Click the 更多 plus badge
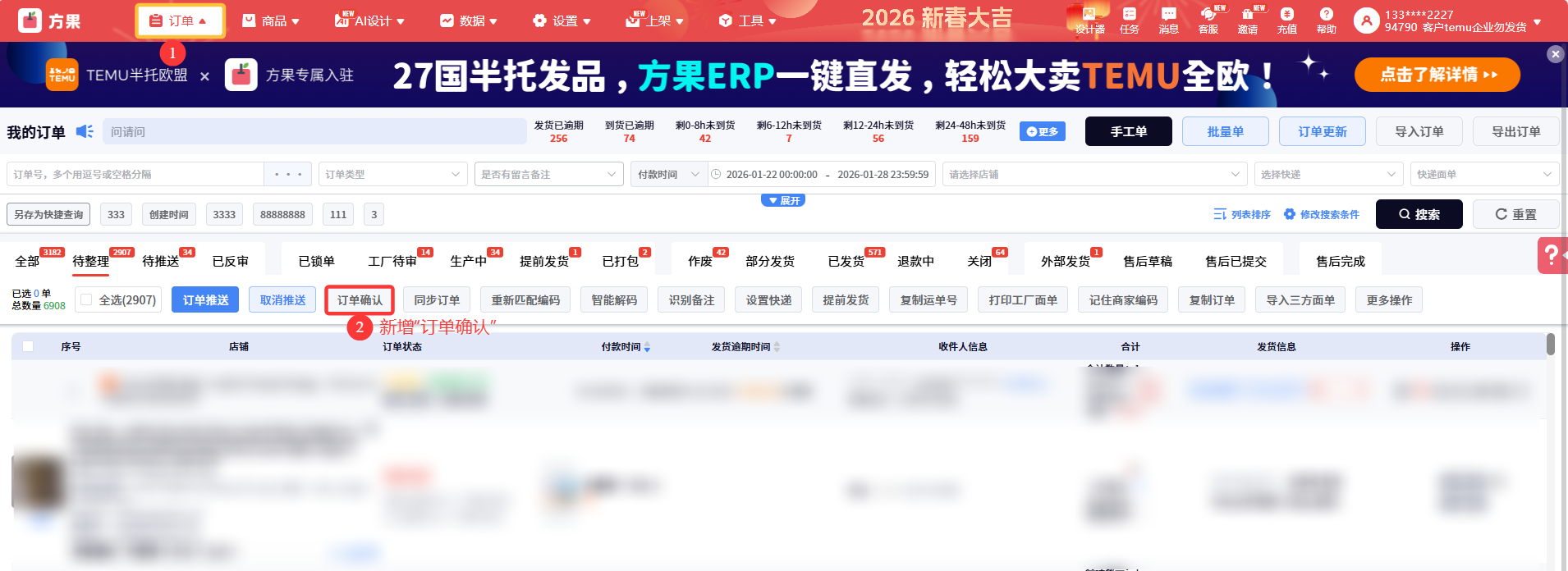 1043,131
